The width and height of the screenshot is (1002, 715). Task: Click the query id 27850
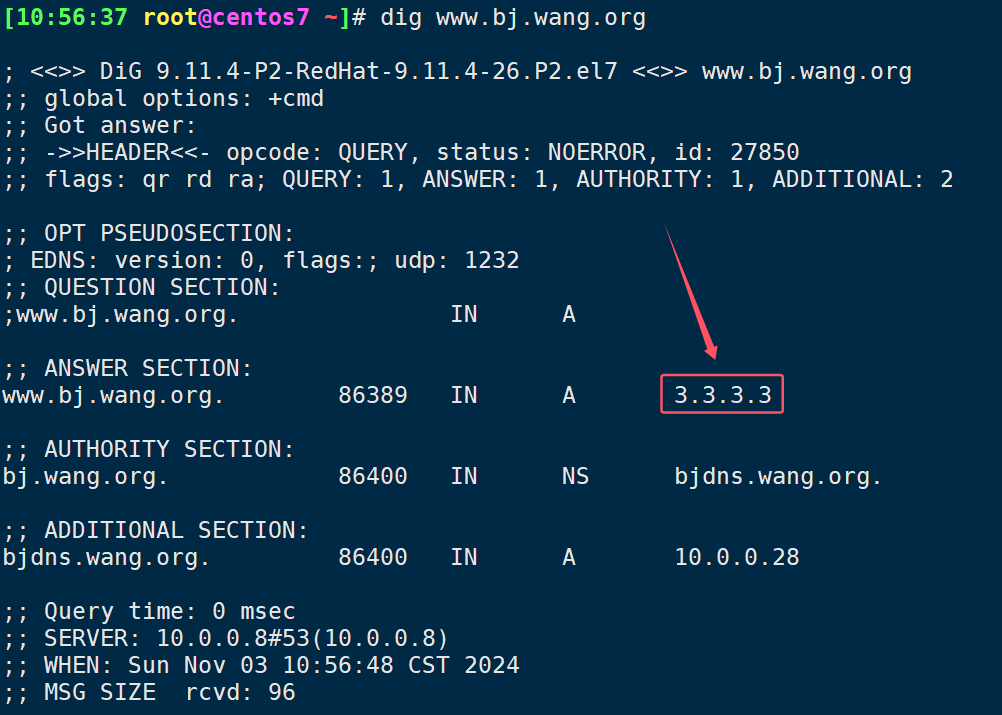764,152
